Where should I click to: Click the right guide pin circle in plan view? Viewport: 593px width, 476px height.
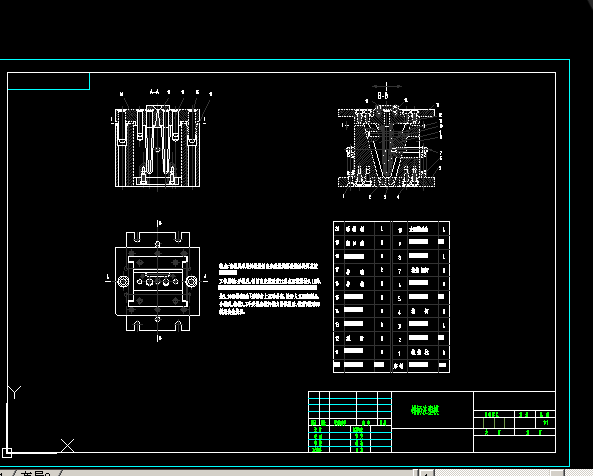(x=191, y=281)
